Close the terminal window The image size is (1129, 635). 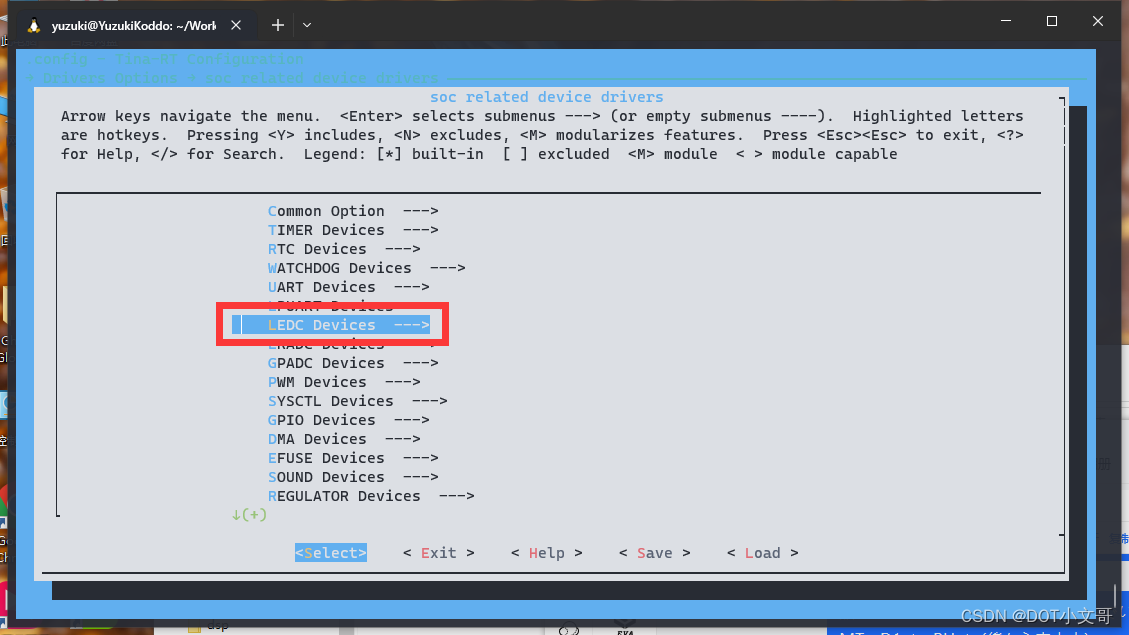pos(1097,21)
